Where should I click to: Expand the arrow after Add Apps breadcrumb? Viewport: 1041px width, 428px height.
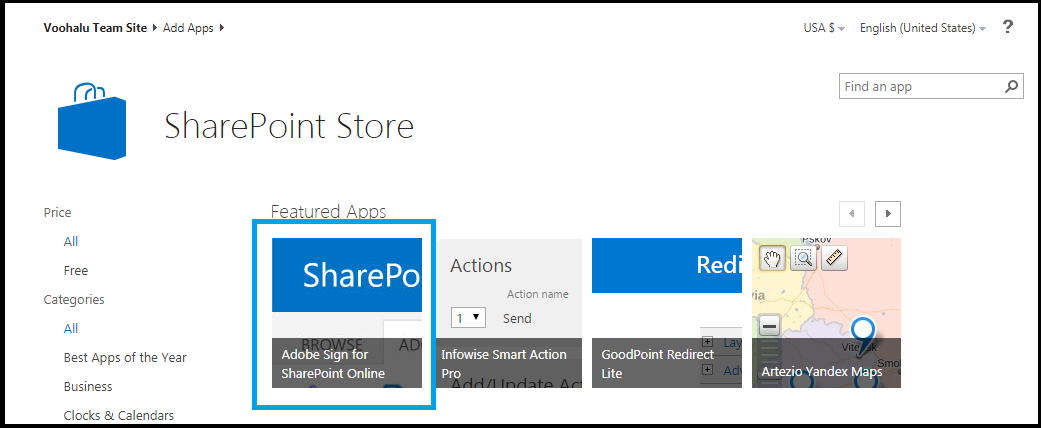click(222, 28)
